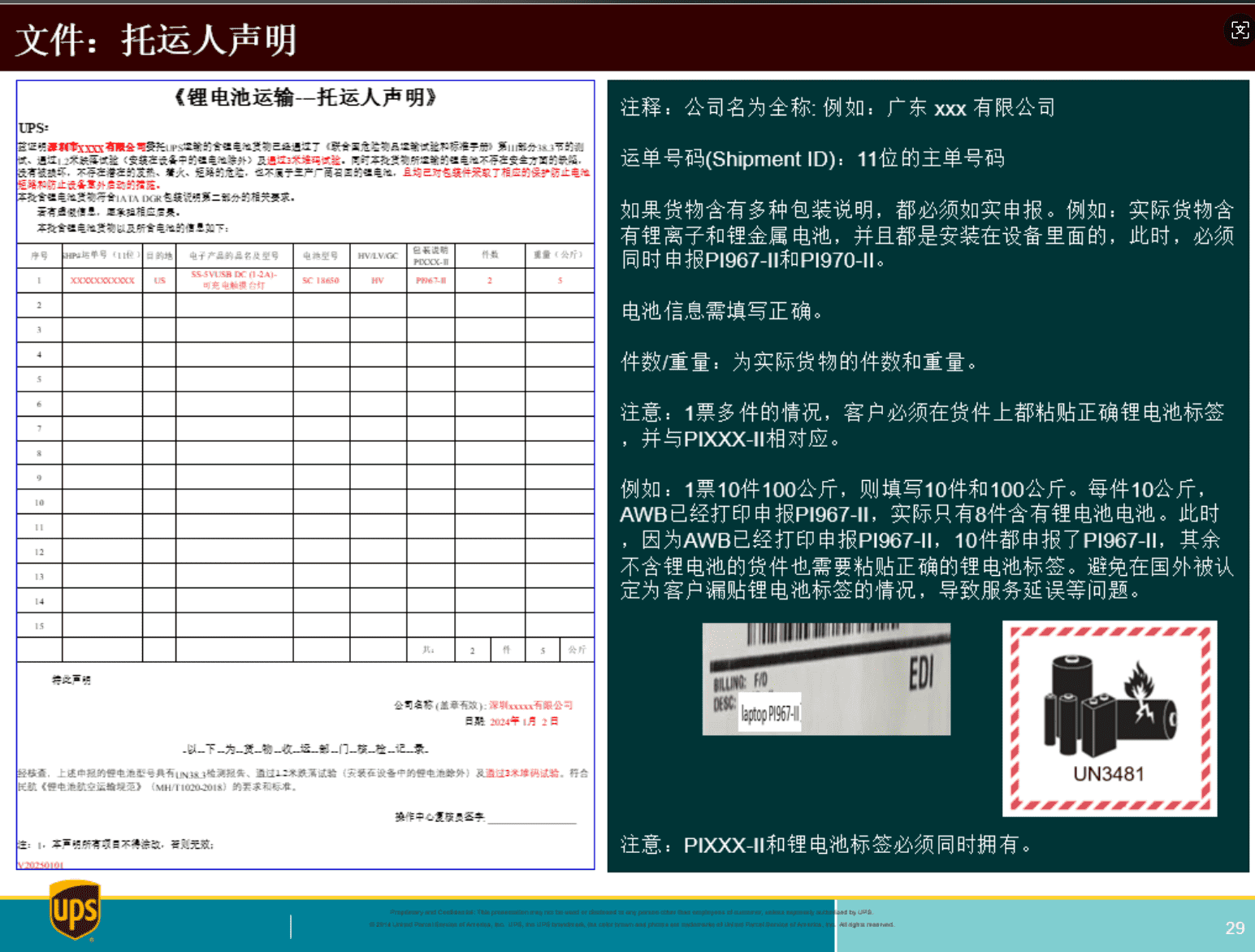The height and width of the screenshot is (952, 1255).
Task: Click the Shipment ID note about 11-digit number
Action: pyautogui.click(x=812, y=158)
